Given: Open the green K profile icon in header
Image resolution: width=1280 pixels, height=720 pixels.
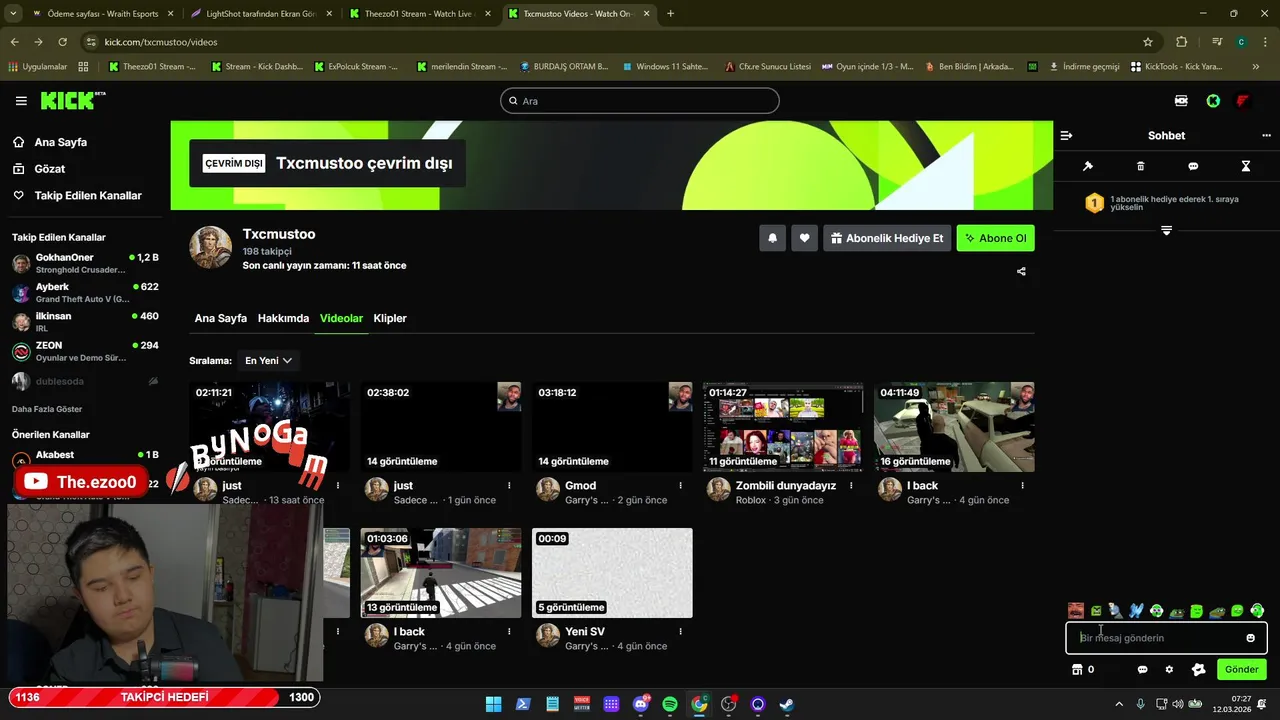Looking at the screenshot, I should (1213, 101).
